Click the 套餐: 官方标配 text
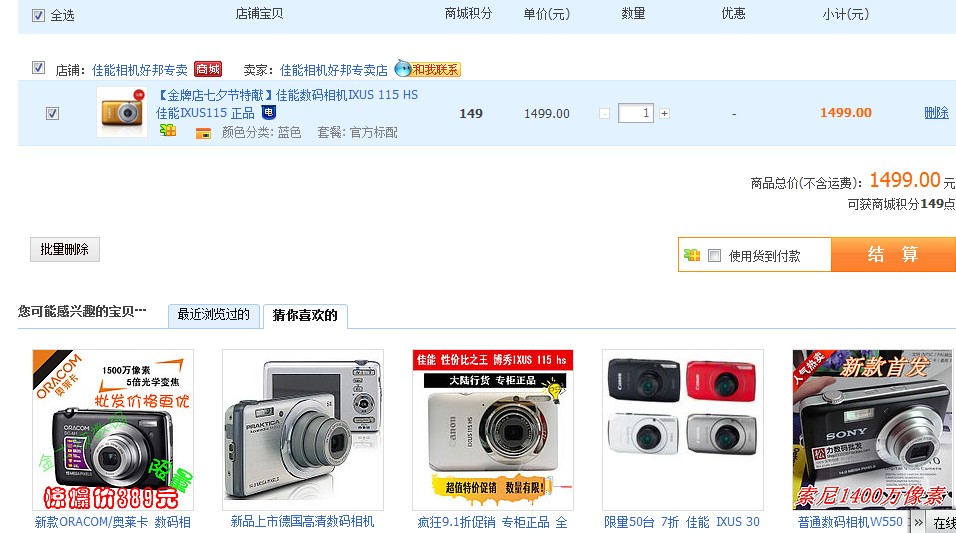 (357, 132)
